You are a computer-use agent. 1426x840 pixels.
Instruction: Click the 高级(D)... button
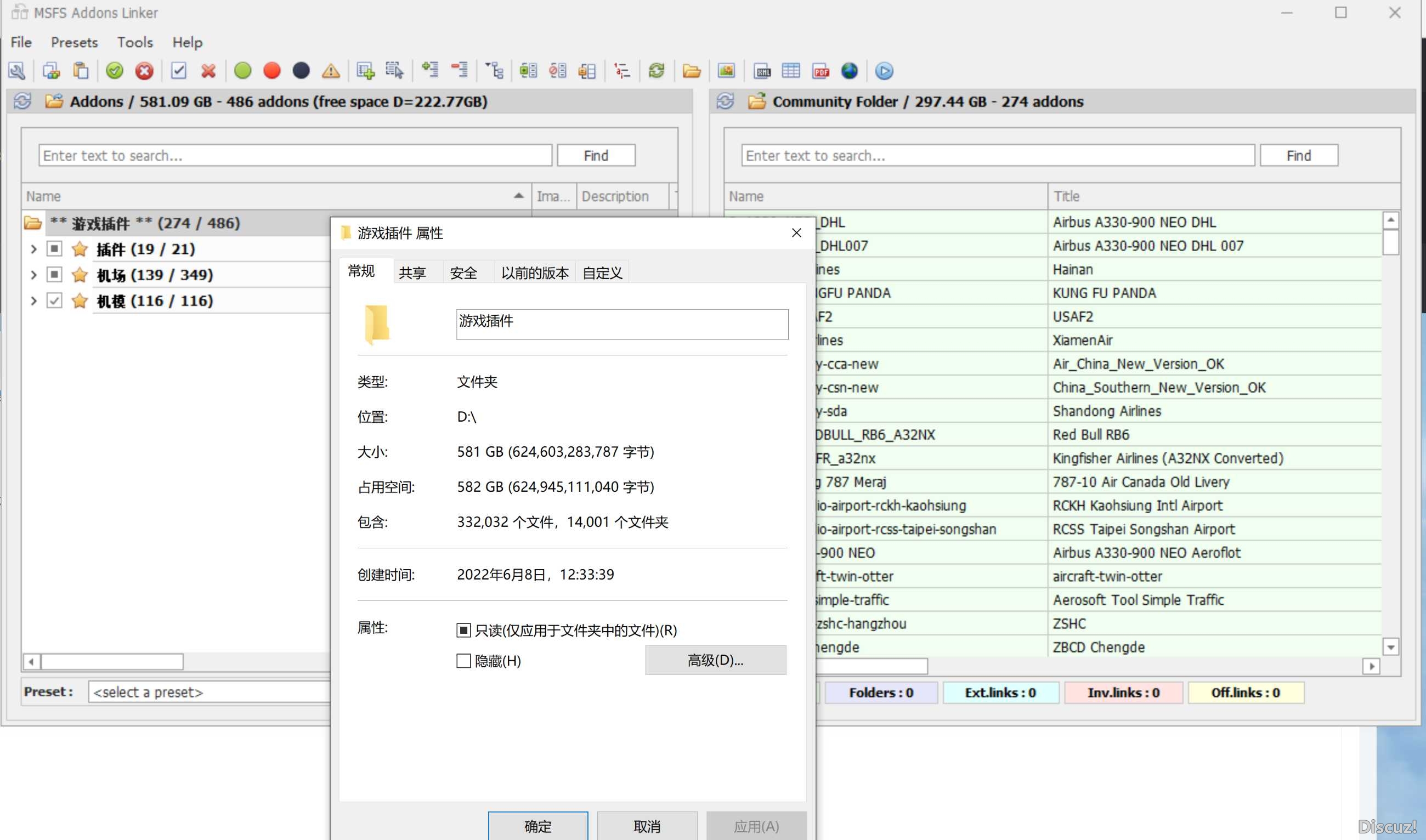coord(716,660)
